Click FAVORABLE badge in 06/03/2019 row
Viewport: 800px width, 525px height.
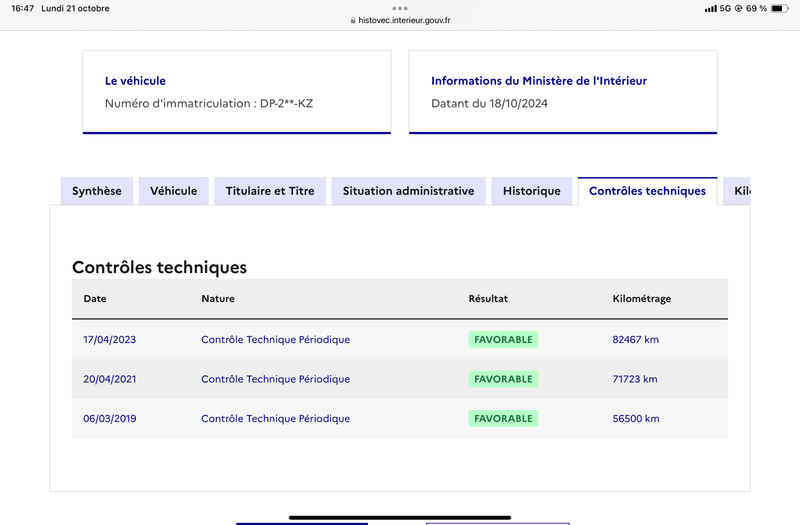click(503, 418)
